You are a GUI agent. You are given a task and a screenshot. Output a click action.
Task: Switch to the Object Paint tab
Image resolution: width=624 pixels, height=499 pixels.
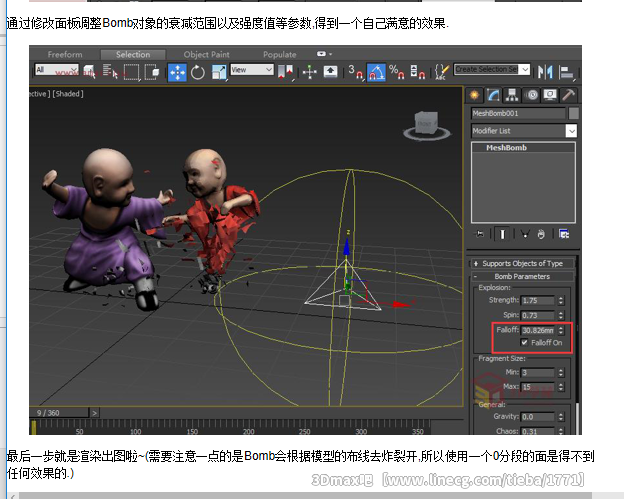tap(206, 55)
